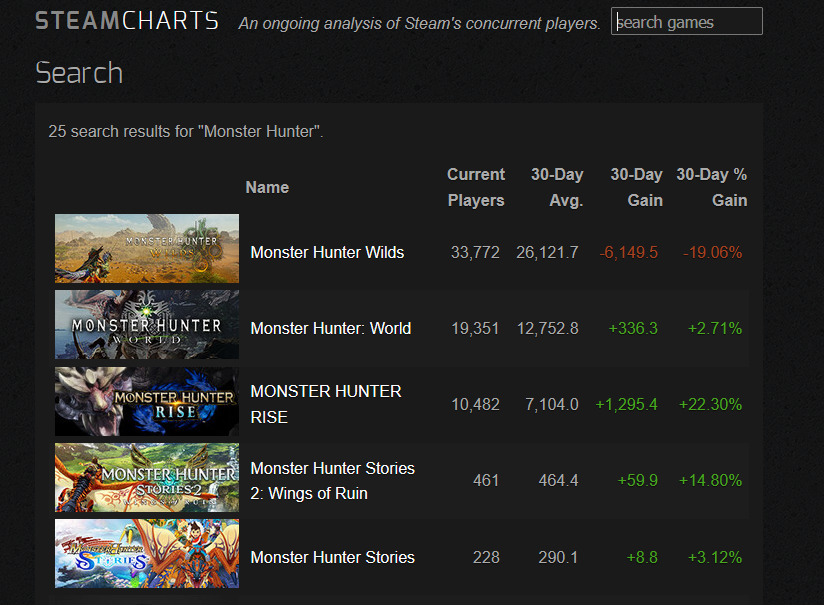
Task: Open the Monster Hunter Wilds link
Action: (x=327, y=252)
